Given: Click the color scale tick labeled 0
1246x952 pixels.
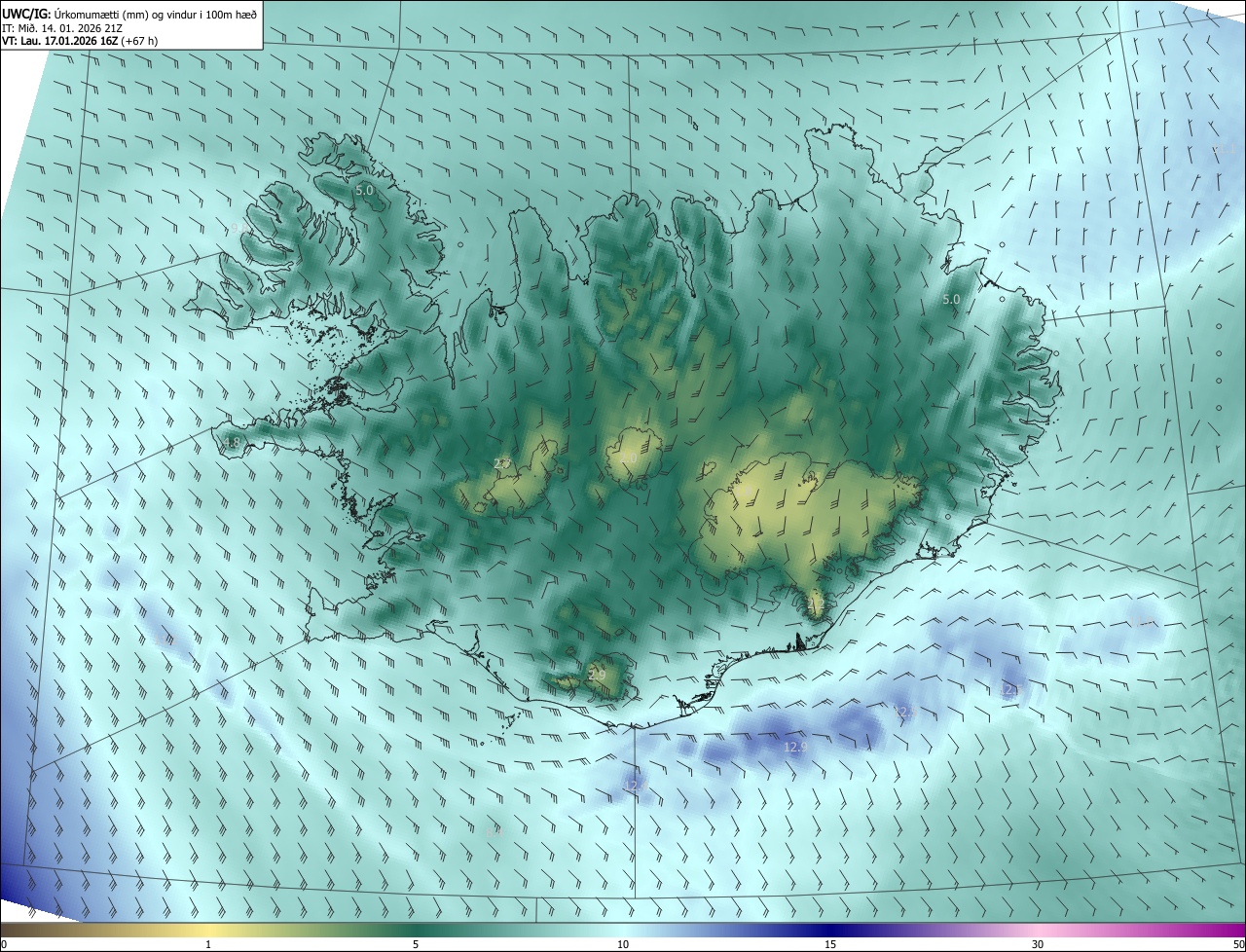Looking at the screenshot, I should pos(4,944).
